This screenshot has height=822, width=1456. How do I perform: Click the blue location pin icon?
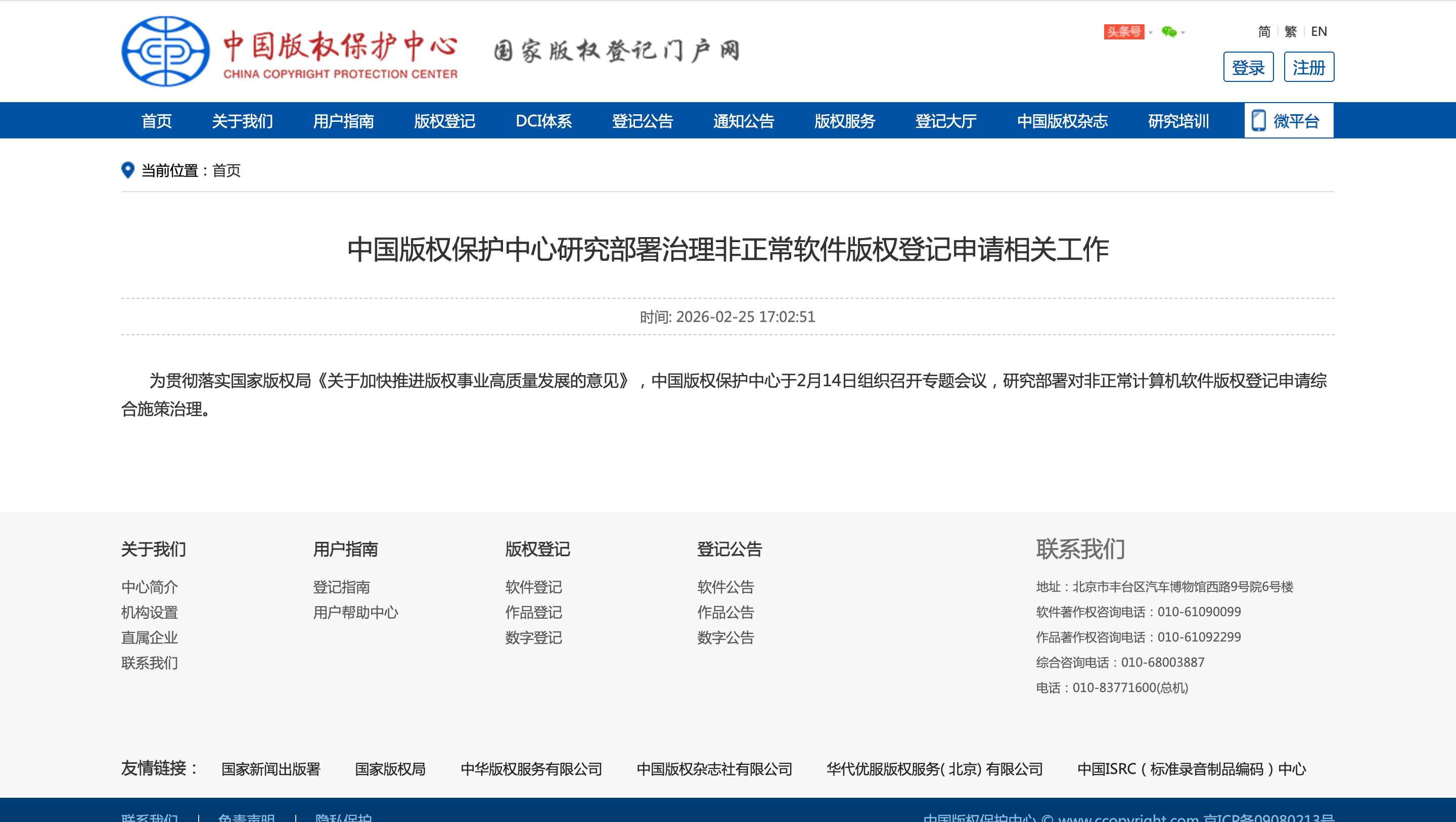(x=128, y=169)
